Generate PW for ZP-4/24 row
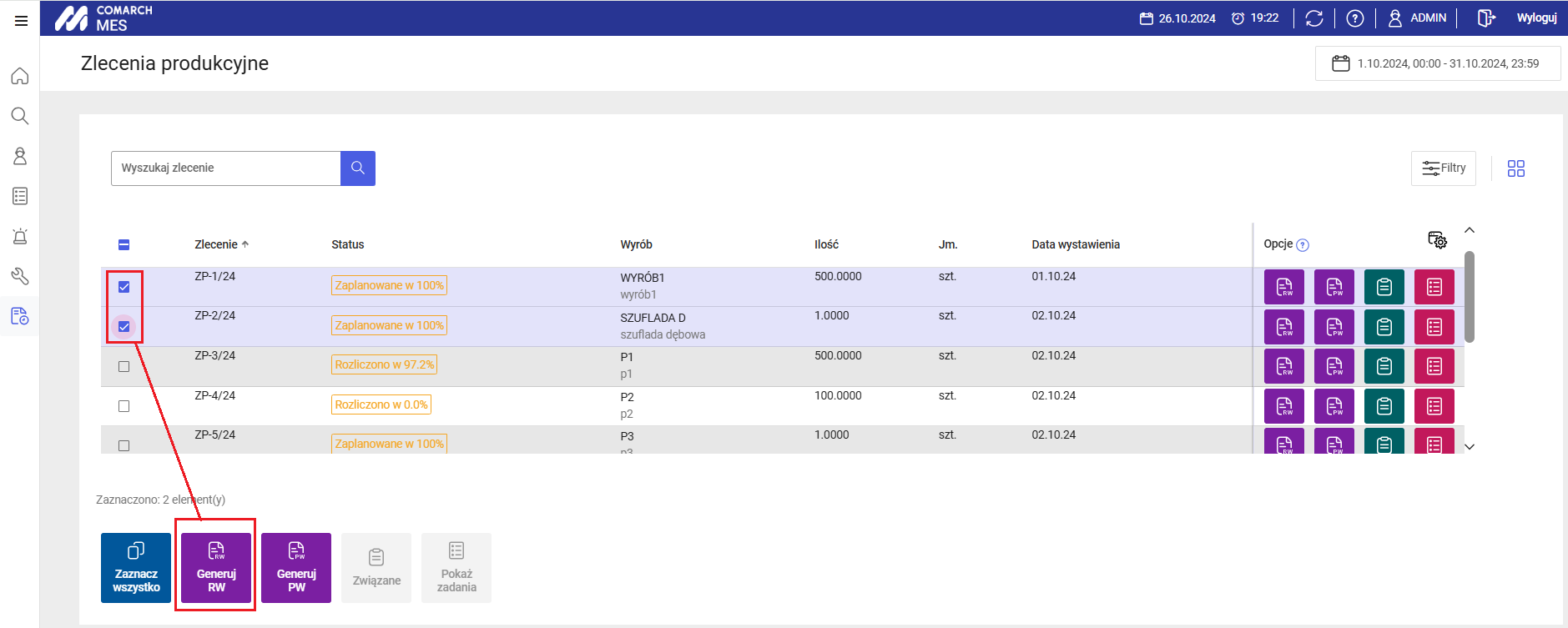Image resolution: width=1568 pixels, height=628 pixels. pyautogui.click(x=1334, y=406)
